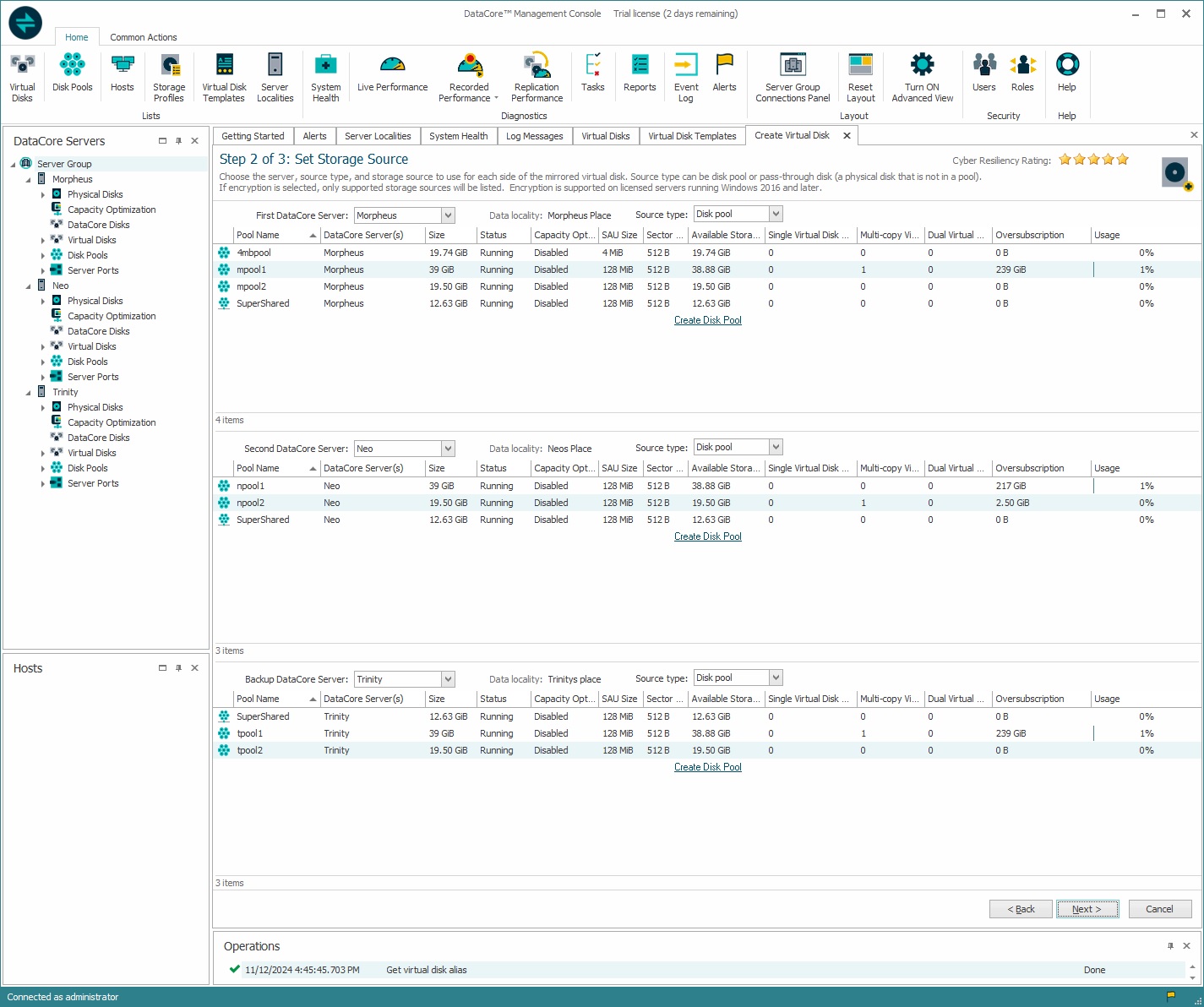Switch to the Common Actions ribbon tab

(144, 37)
